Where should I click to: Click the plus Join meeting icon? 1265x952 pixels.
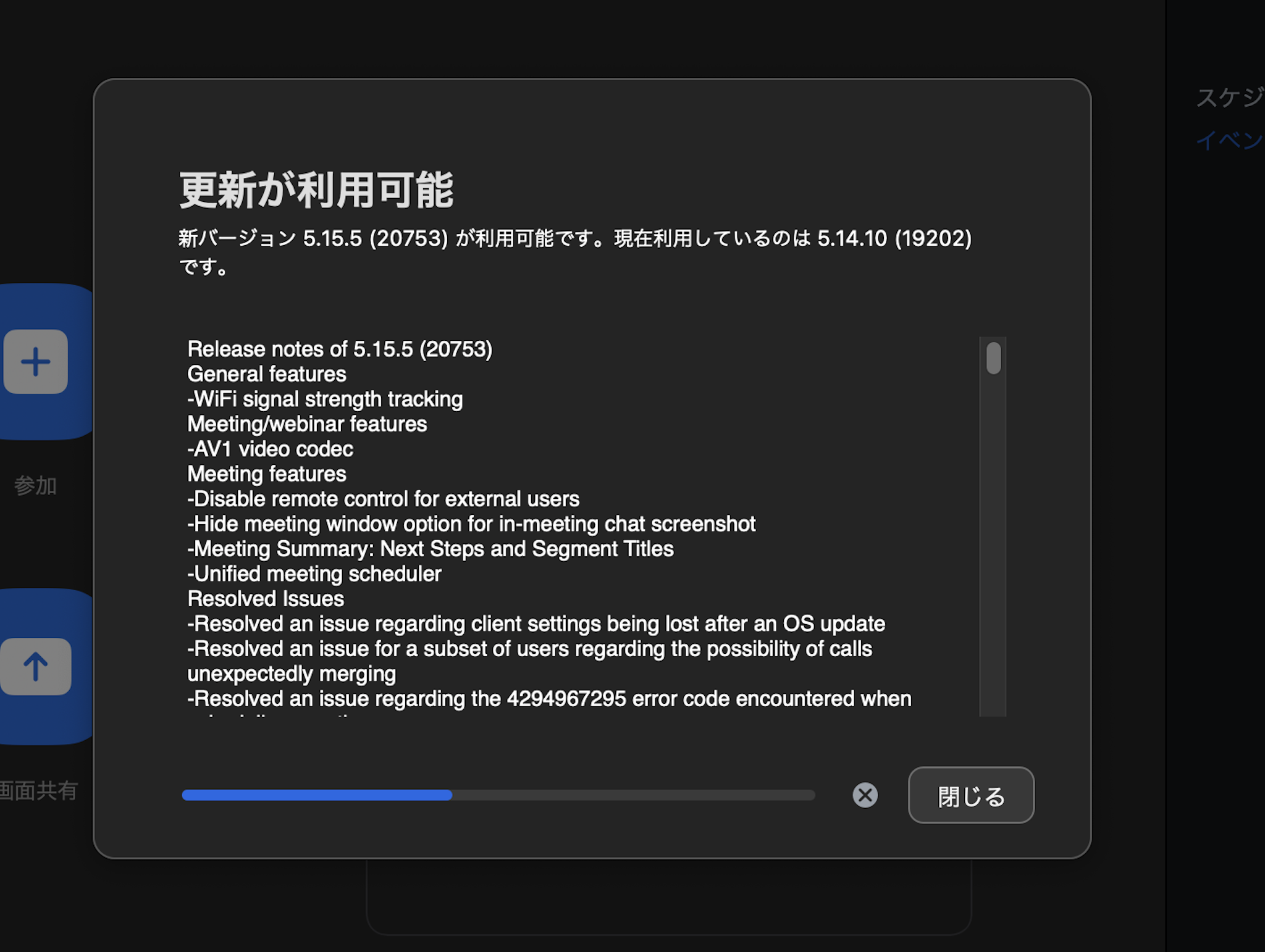35,362
